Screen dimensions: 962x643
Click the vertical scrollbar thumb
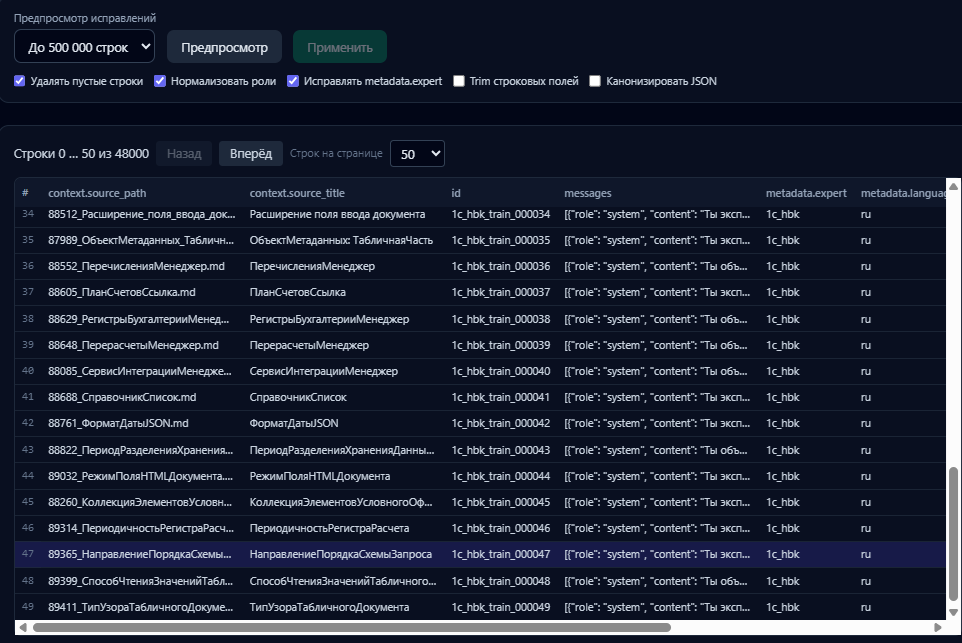point(953,534)
